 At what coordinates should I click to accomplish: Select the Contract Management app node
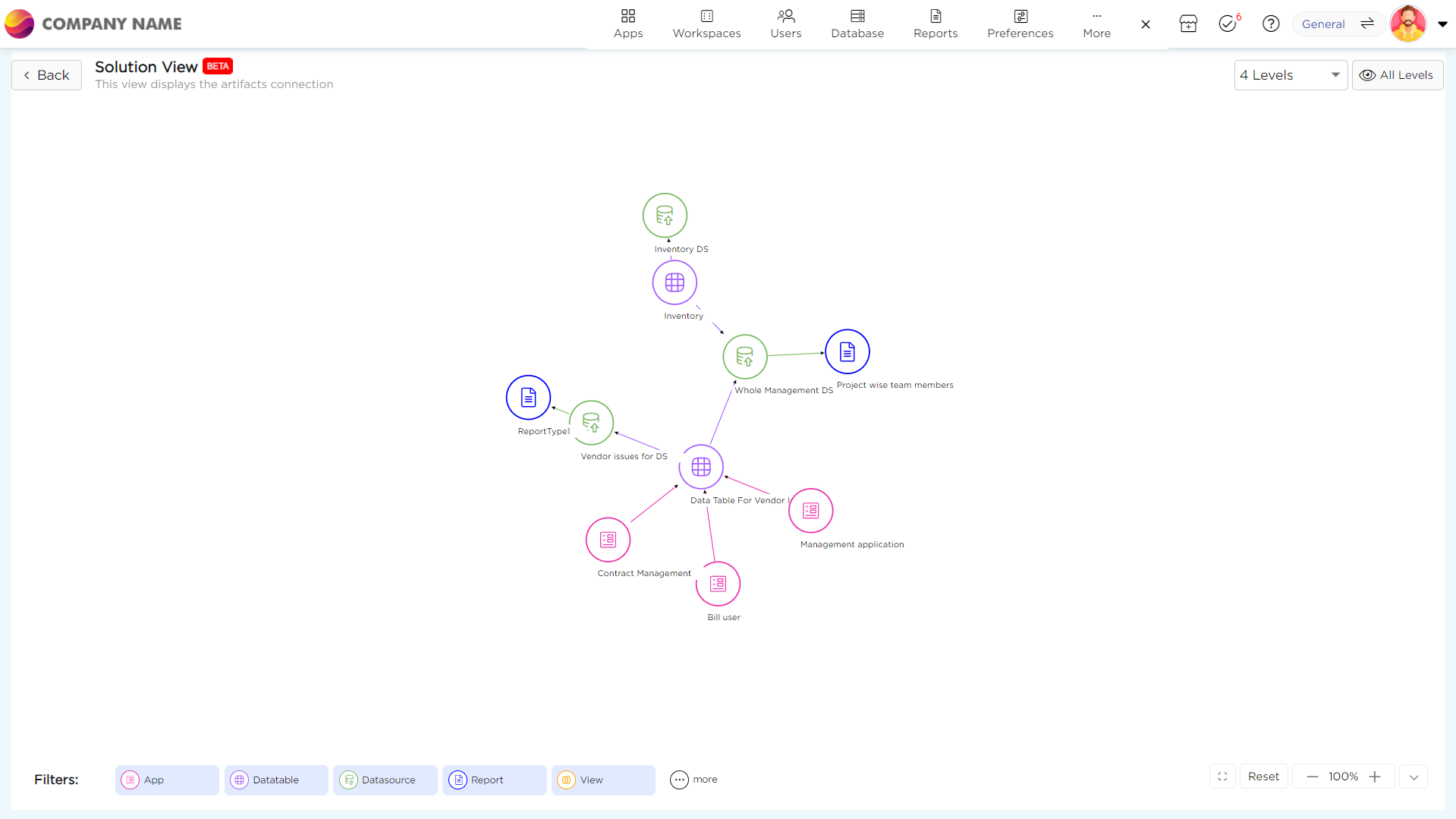(608, 540)
